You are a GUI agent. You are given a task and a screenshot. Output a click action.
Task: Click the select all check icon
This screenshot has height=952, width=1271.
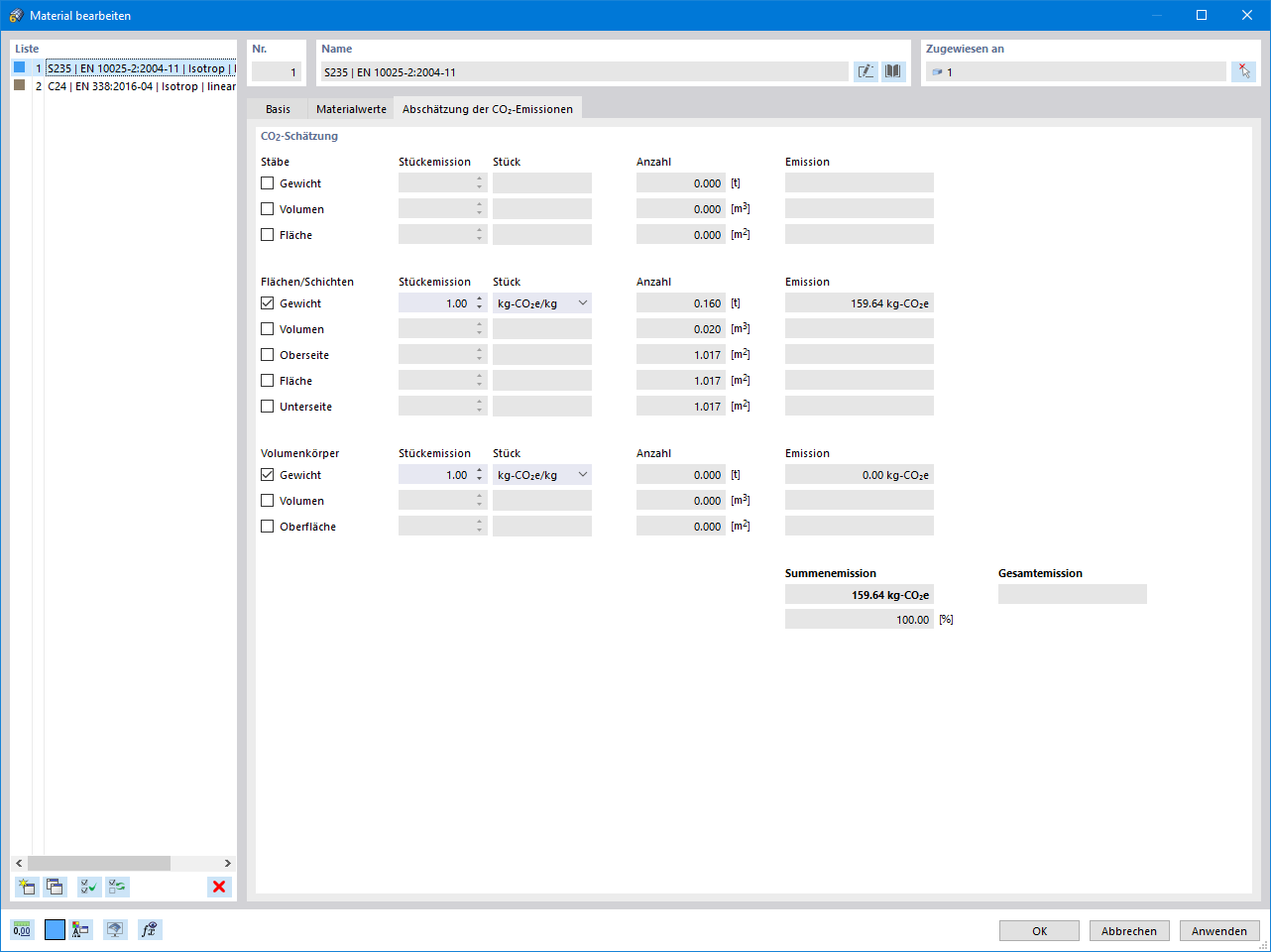pos(89,887)
